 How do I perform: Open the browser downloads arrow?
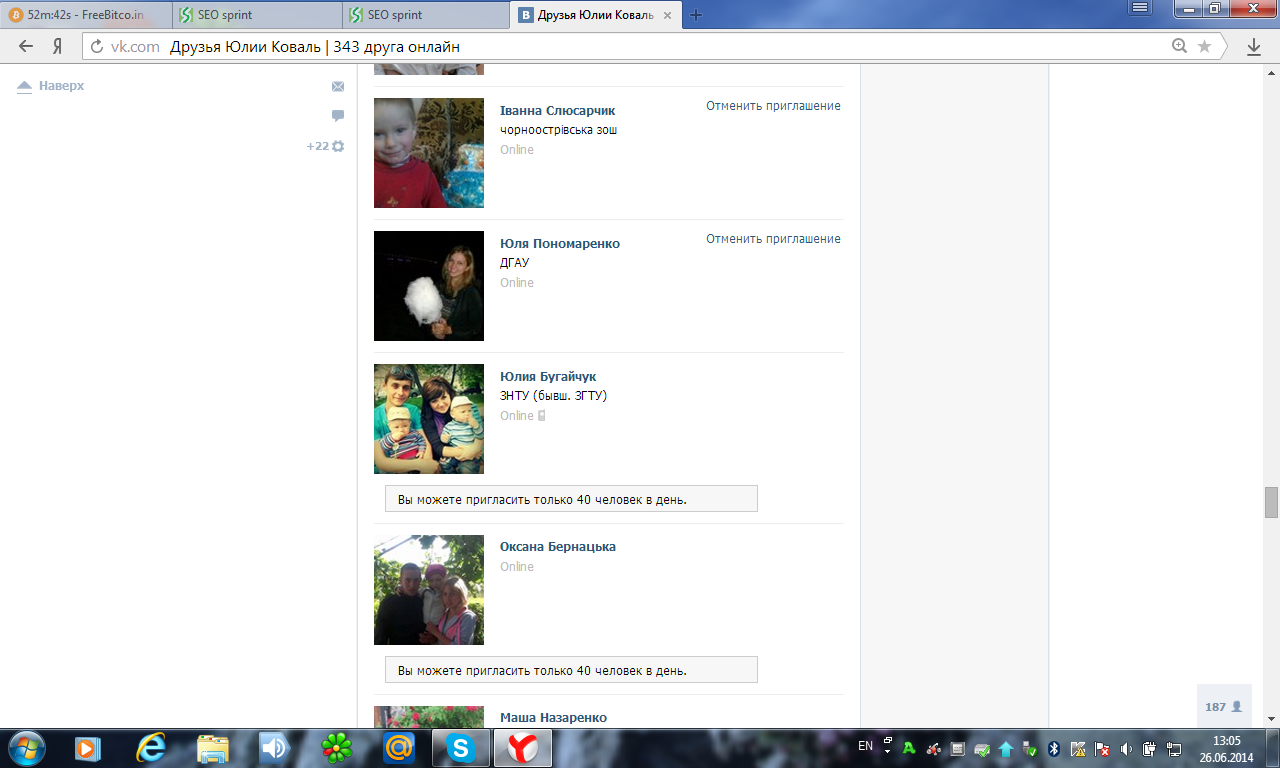[x=1254, y=47]
